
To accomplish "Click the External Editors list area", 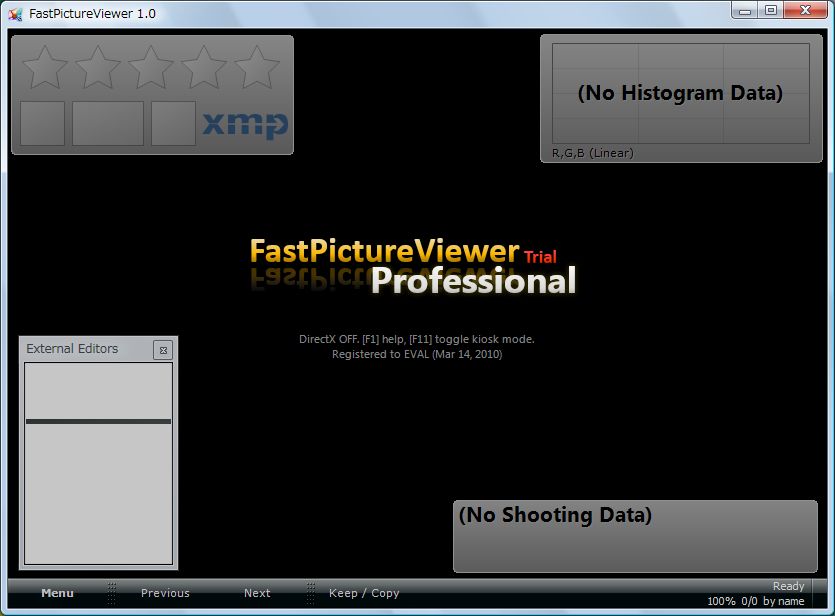I will (x=99, y=463).
